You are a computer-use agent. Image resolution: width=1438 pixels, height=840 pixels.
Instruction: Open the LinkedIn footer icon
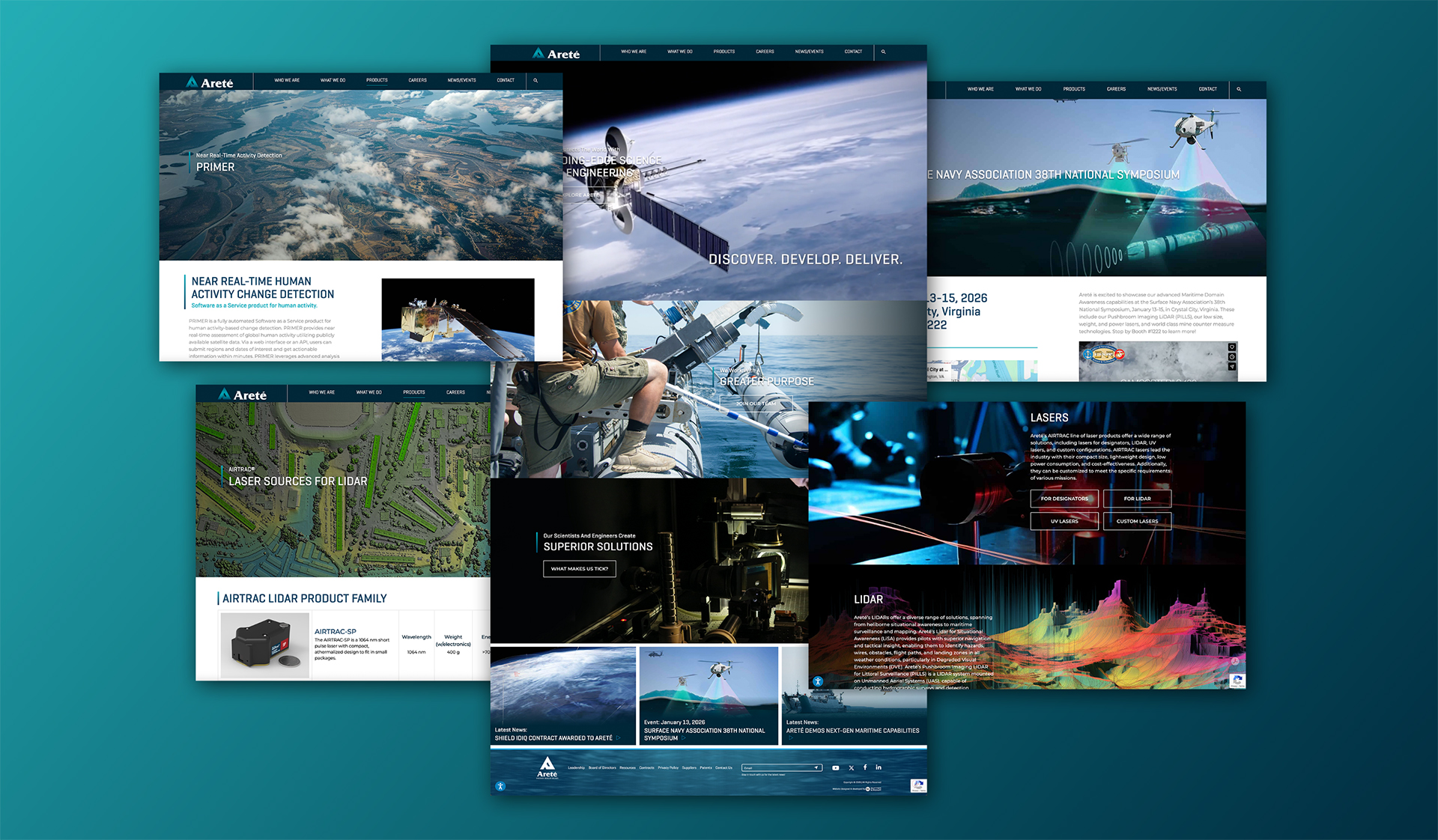click(879, 767)
